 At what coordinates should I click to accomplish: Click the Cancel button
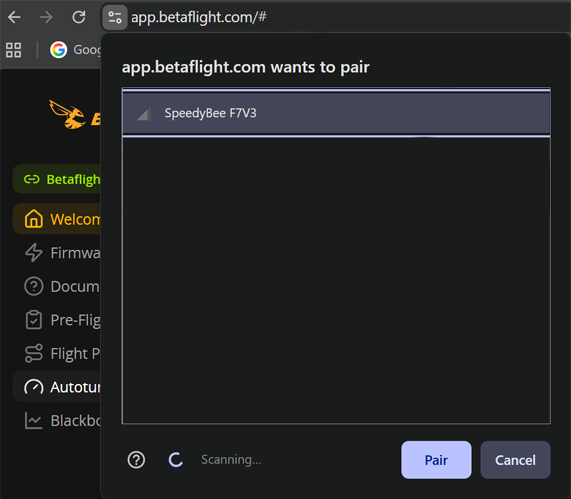pos(515,460)
